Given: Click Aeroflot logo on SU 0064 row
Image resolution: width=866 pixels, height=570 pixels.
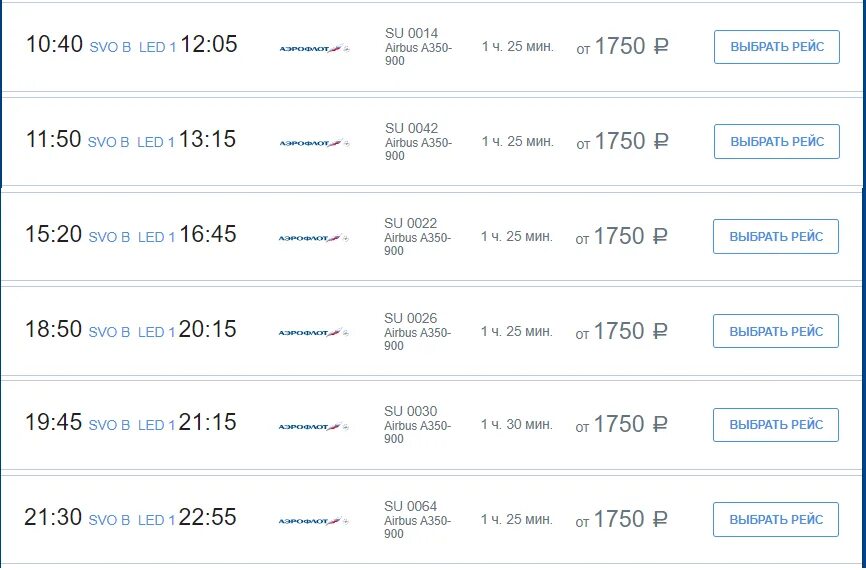Looking at the screenshot, I should click(313, 521).
